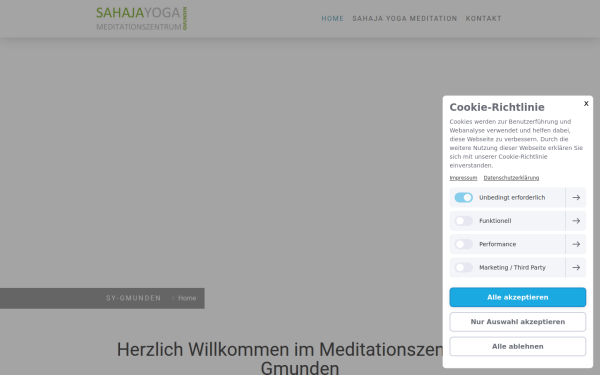The height and width of the screenshot is (375, 600).
Task: Open KONTAKT menu item
Action: 483,18
